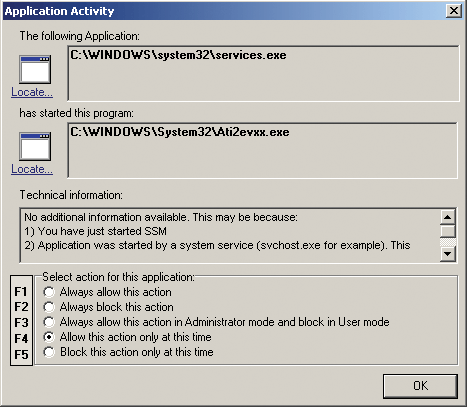This screenshot has width=467, height=407.
Task: Click the technical information scrollbar thumb
Action: [x=448, y=231]
